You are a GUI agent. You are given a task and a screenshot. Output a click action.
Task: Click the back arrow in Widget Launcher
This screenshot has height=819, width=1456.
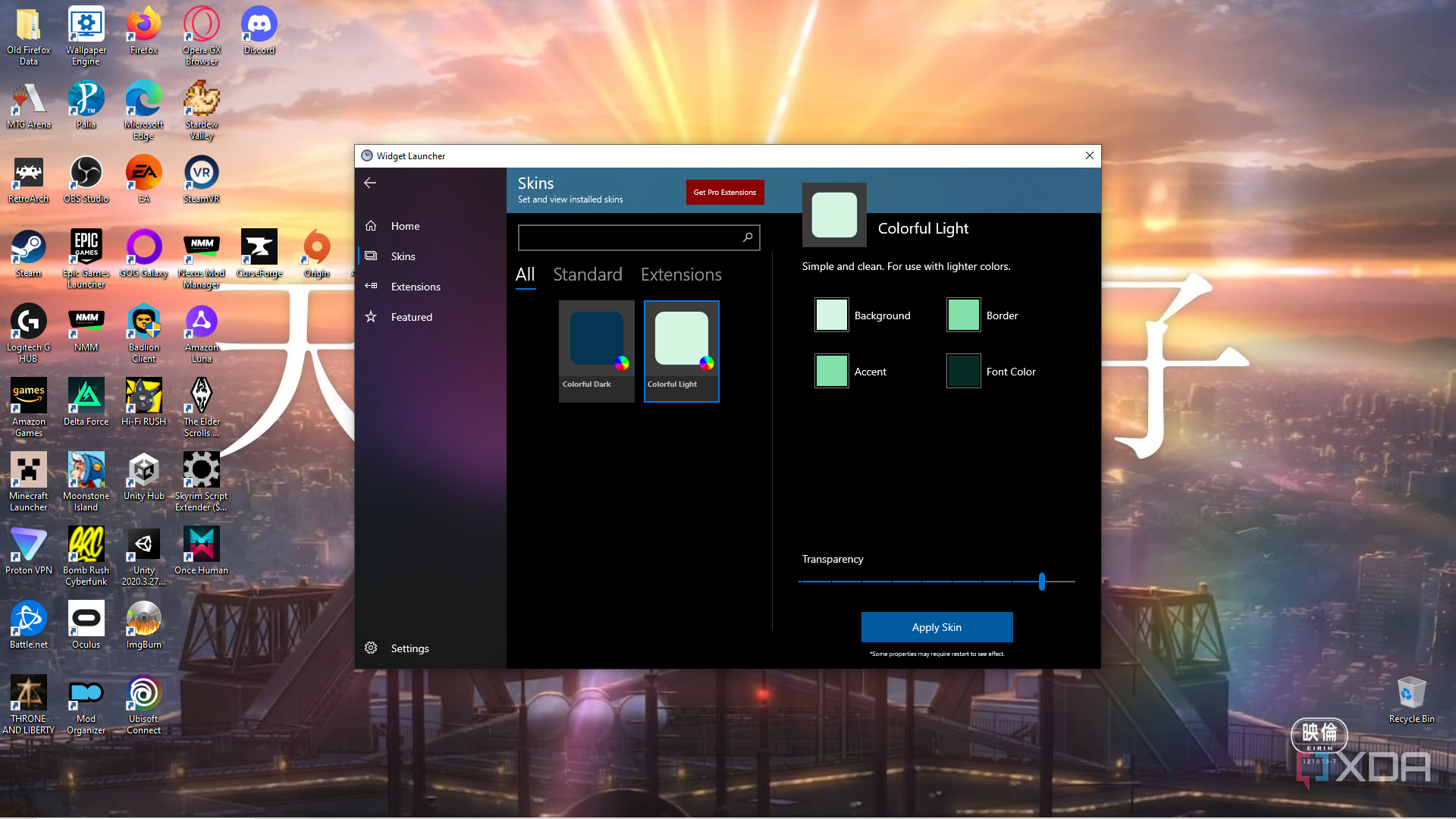pos(370,183)
